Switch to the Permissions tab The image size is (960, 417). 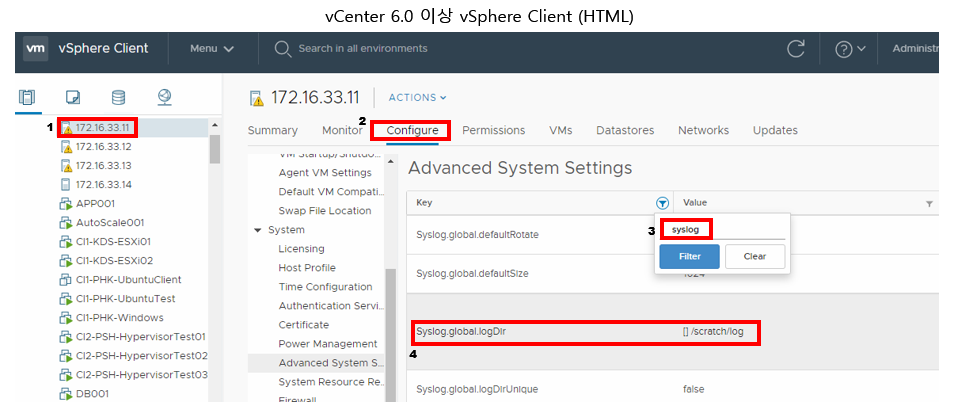[493, 130]
